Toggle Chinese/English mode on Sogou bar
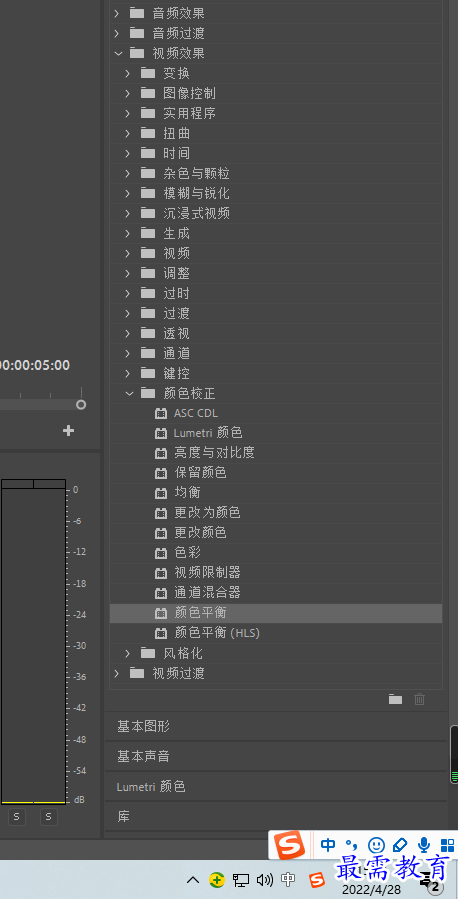 click(328, 845)
